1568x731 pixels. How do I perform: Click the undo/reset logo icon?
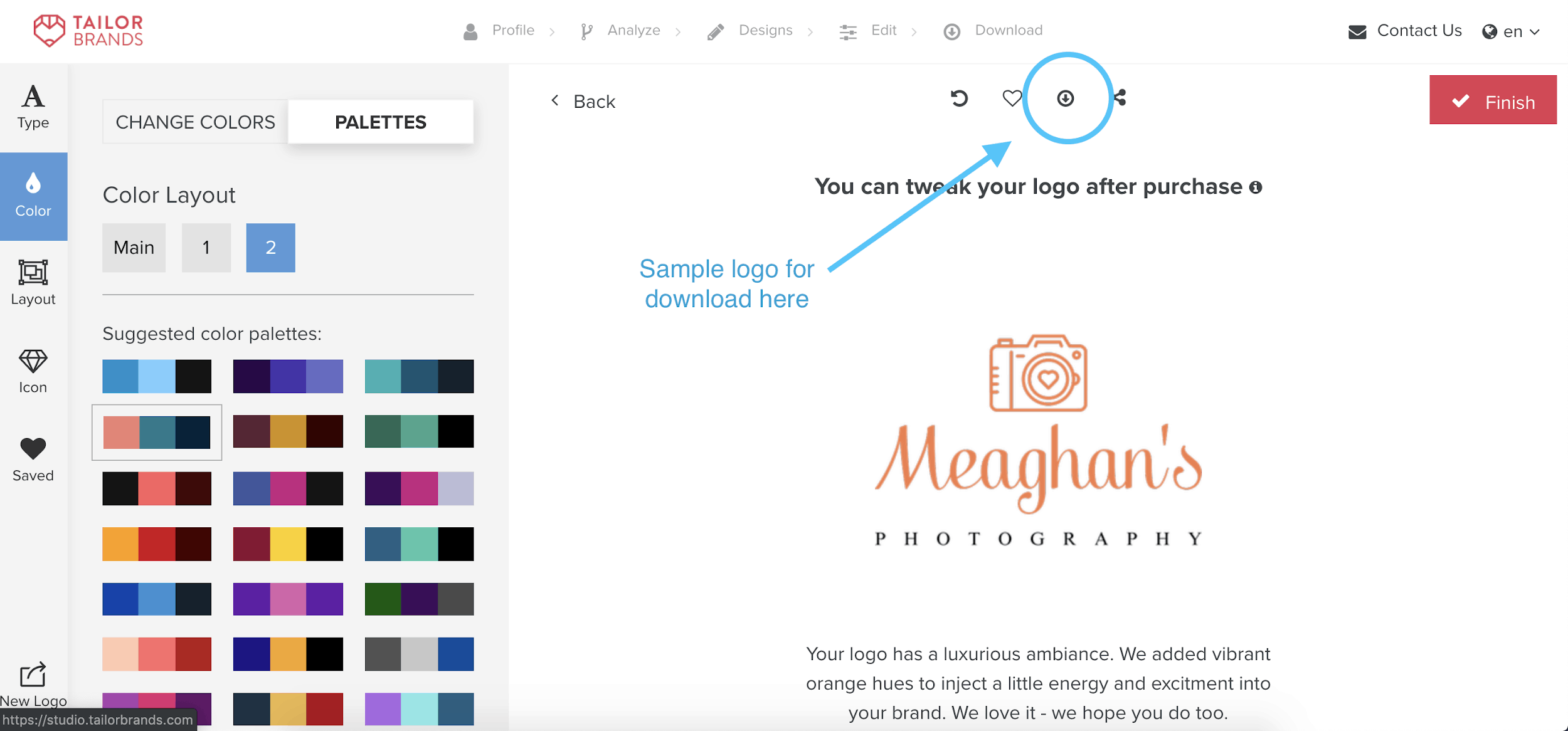[x=957, y=99]
